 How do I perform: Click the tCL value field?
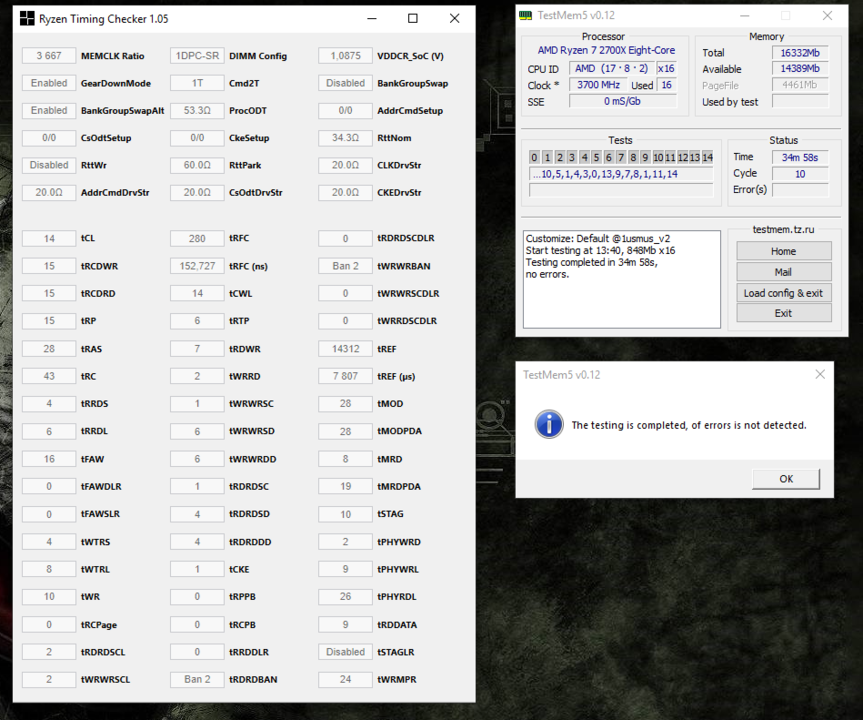(49, 238)
